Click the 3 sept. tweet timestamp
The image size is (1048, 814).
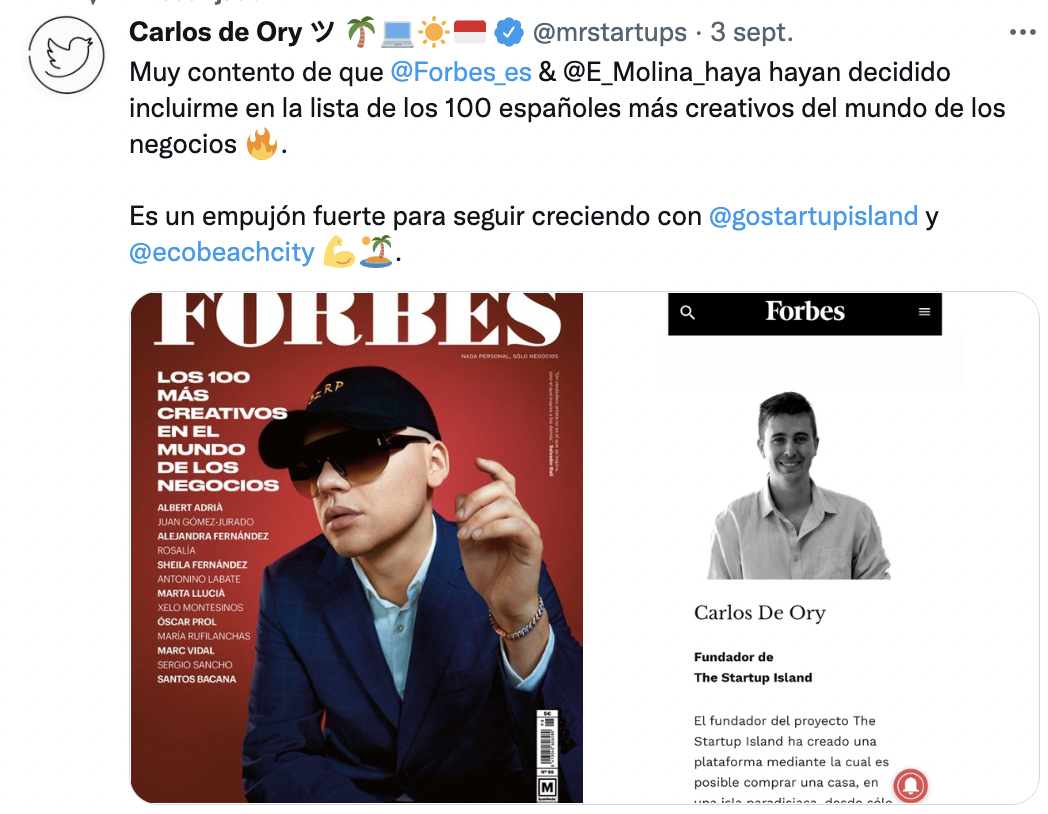(752, 32)
